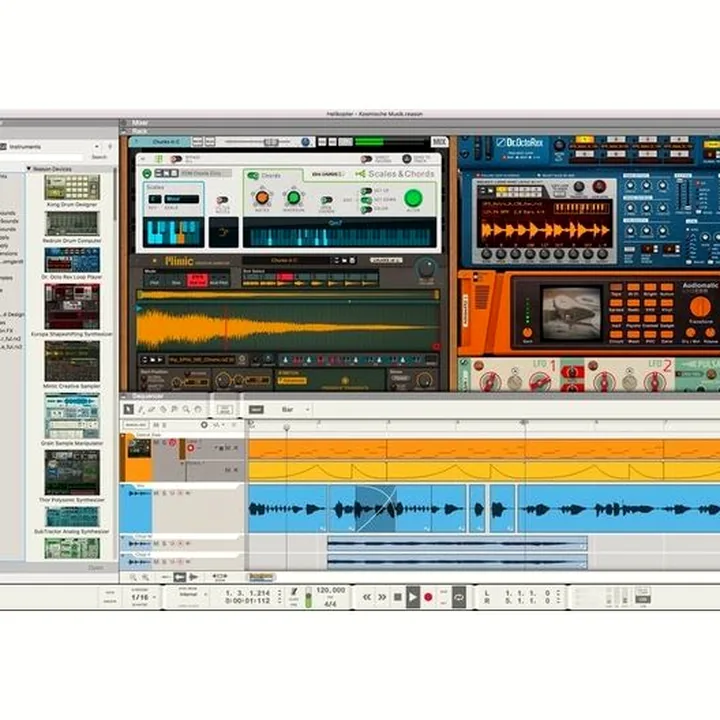Open the Mimic patch name display
Viewport: 720px width, 720px height.
point(287,260)
